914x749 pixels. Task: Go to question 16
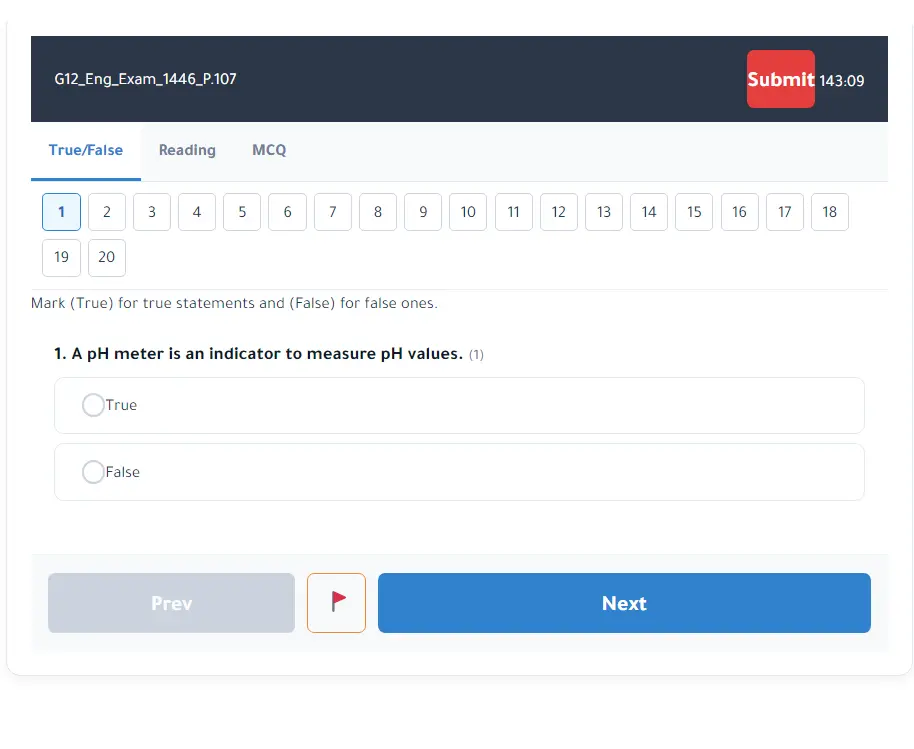point(739,212)
